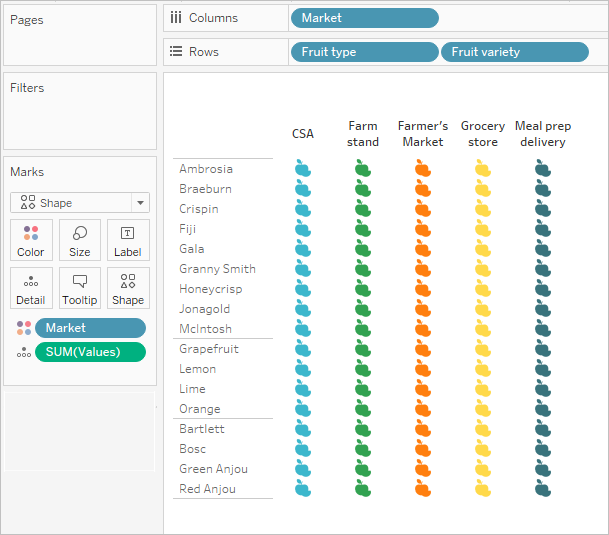Open the Shape mark type dropdown
609x535 pixels.
tap(80, 202)
